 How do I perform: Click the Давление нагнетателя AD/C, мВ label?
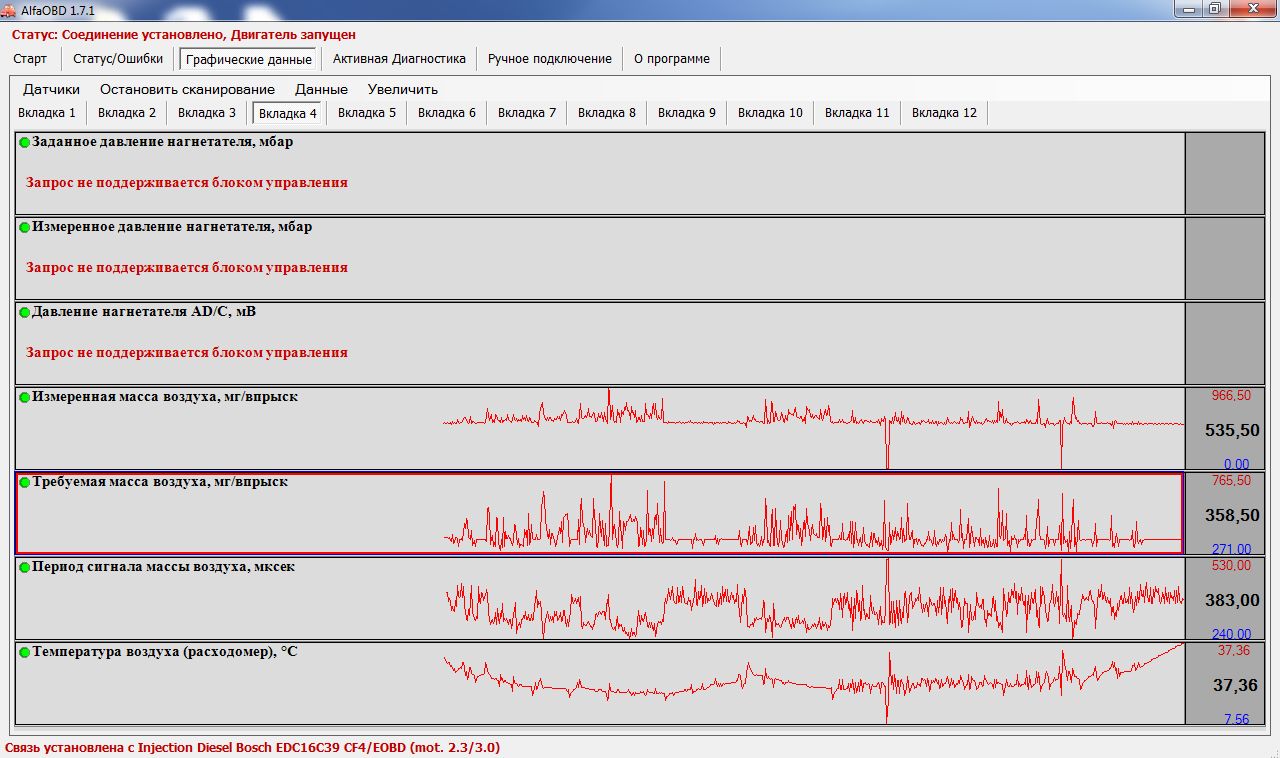[x=144, y=312]
